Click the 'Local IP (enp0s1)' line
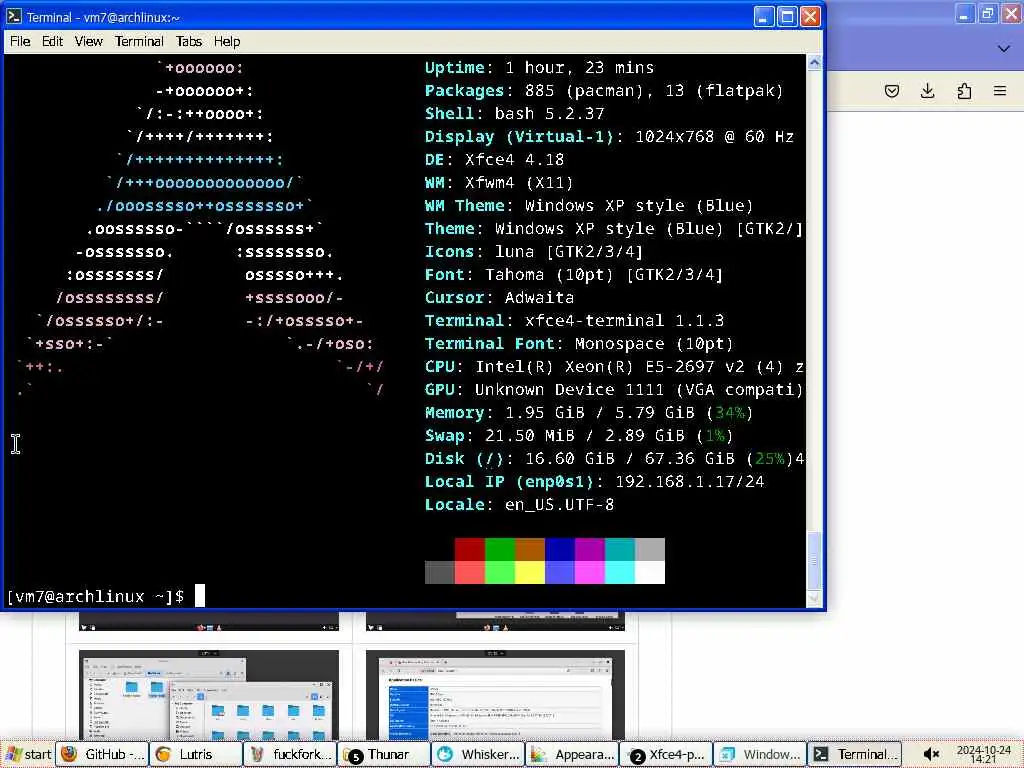Viewport: 1024px width, 768px height. point(594,481)
